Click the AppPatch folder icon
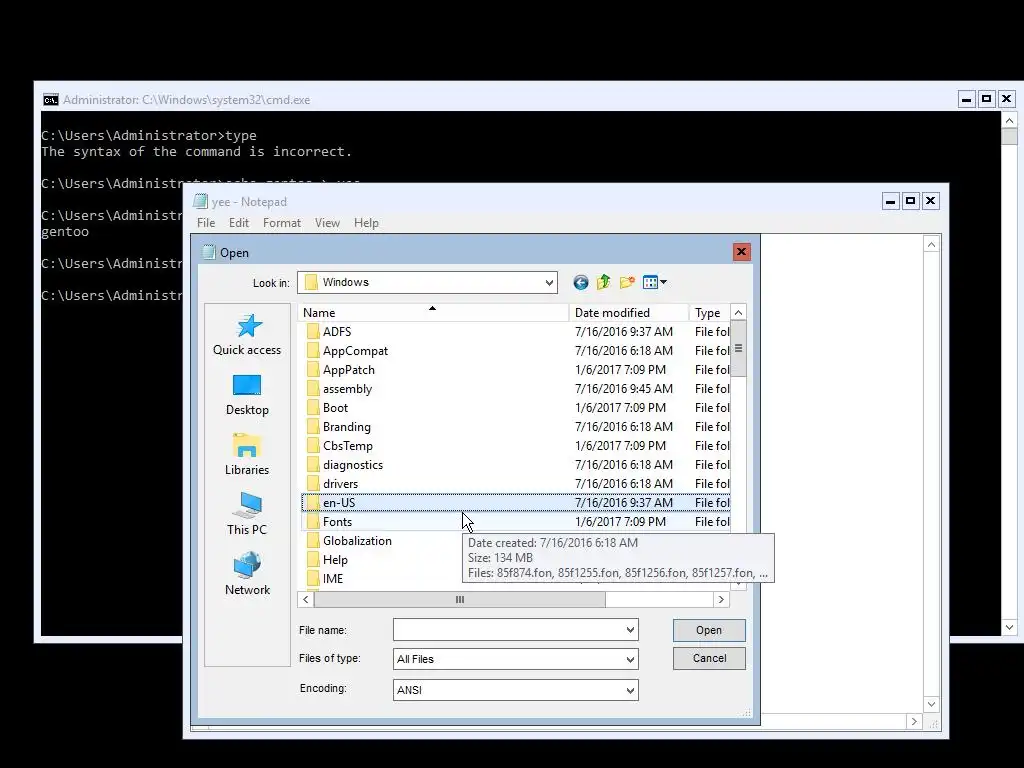The image size is (1024, 768). (313, 370)
